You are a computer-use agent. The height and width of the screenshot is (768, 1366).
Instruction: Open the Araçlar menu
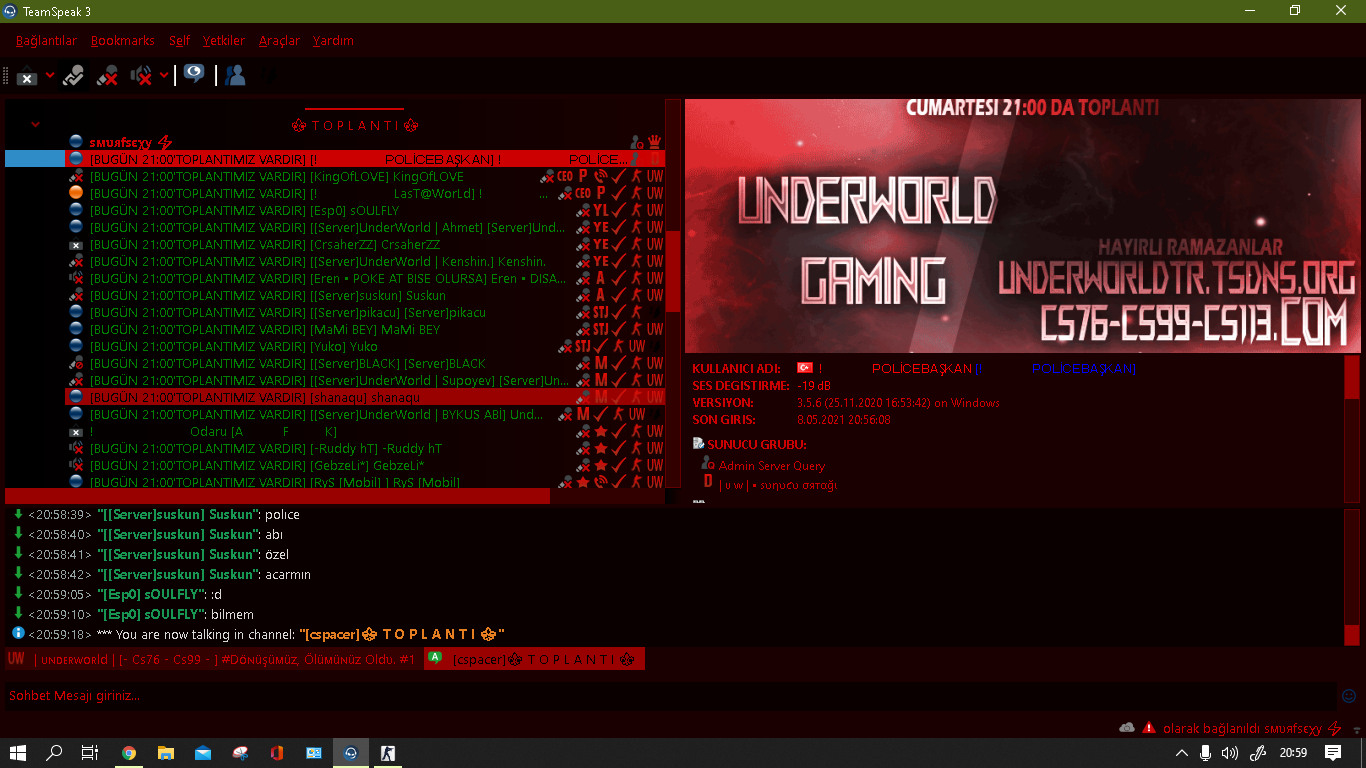pos(279,41)
